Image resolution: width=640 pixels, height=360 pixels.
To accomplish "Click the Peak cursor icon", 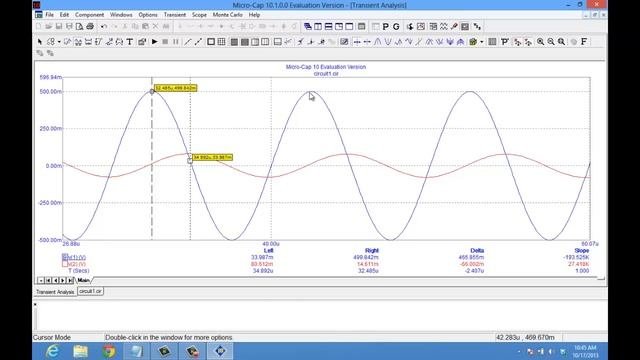I will pos(378,42).
